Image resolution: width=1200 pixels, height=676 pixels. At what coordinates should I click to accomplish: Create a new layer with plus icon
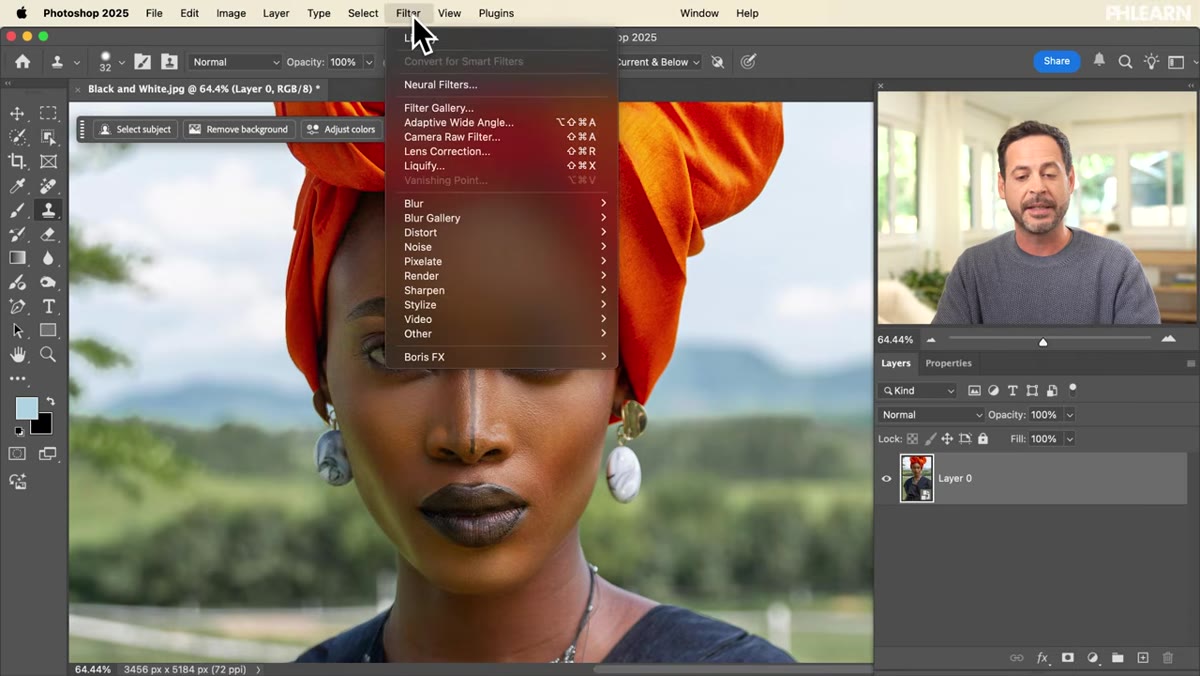coord(1143,658)
